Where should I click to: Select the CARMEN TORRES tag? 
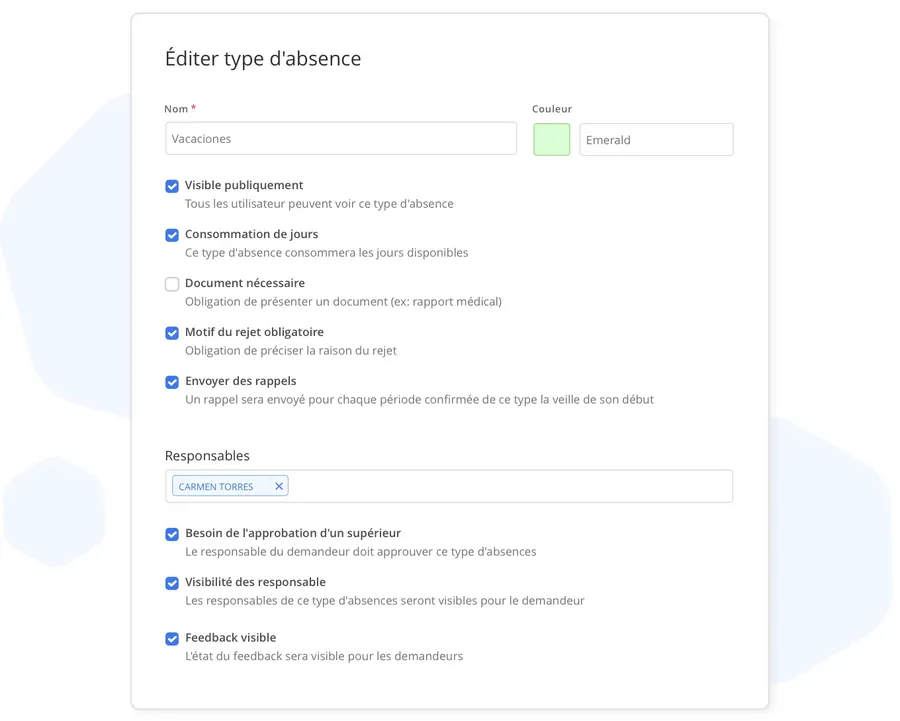pyautogui.click(x=217, y=487)
